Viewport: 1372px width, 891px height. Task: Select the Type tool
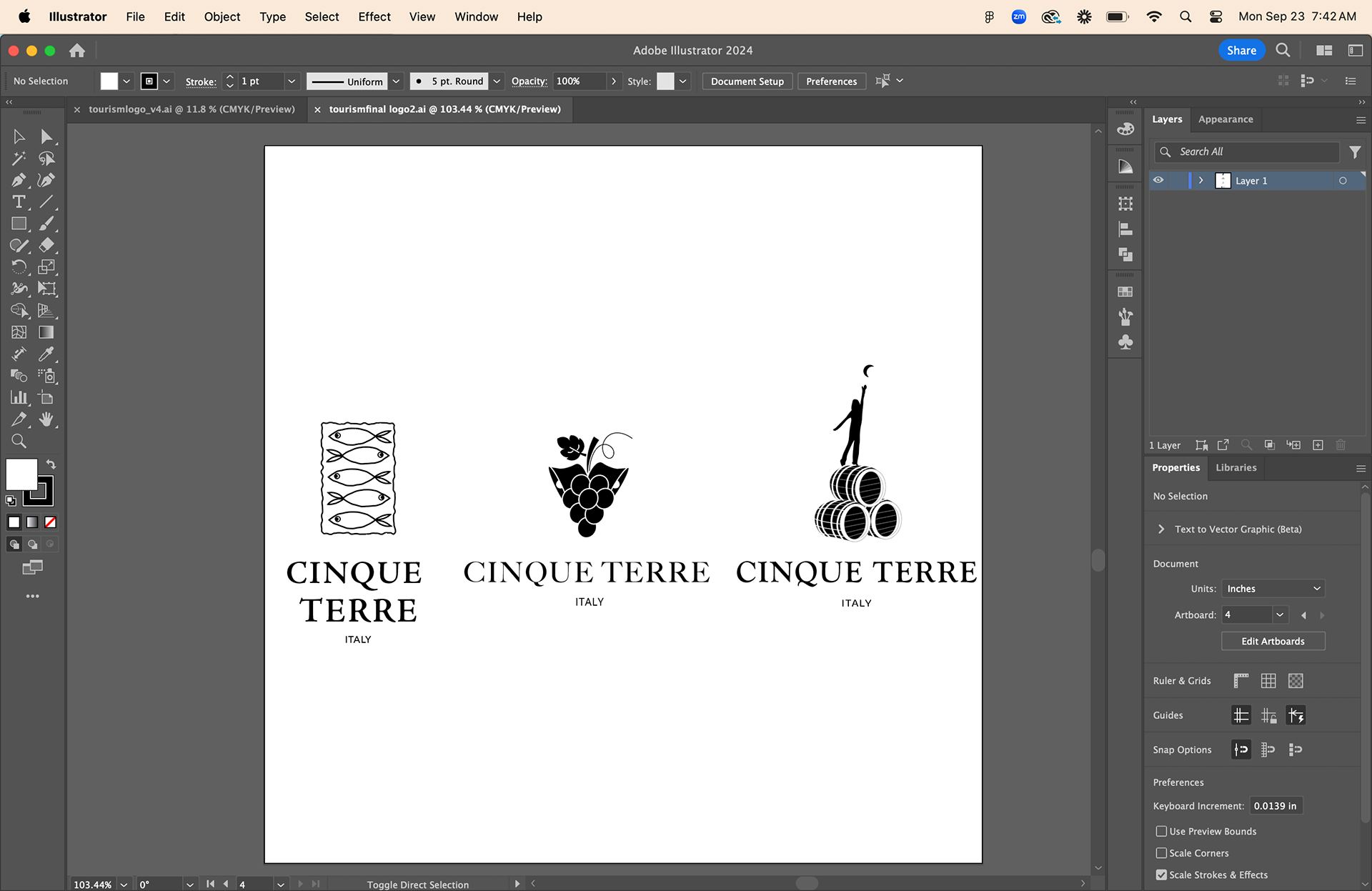[x=19, y=202]
